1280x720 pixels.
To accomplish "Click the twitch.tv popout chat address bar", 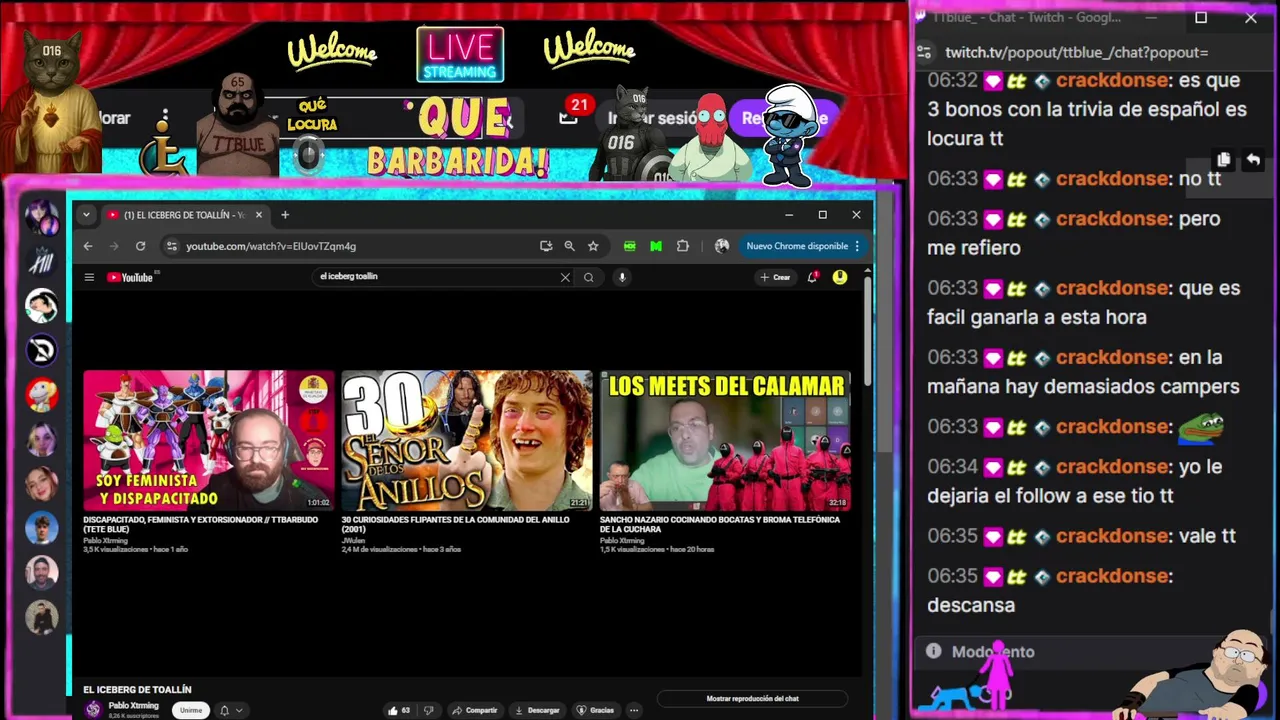I will click(x=1076, y=52).
